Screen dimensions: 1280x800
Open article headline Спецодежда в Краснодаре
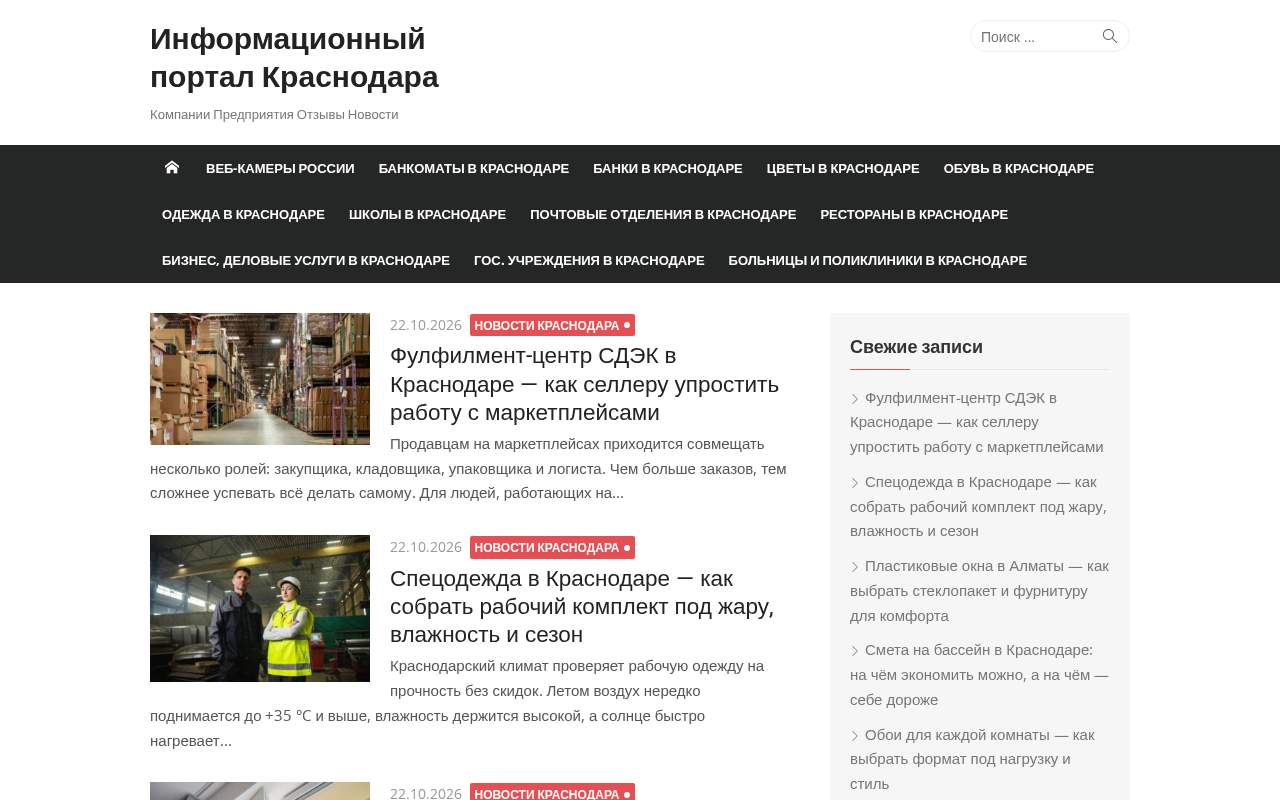point(582,606)
